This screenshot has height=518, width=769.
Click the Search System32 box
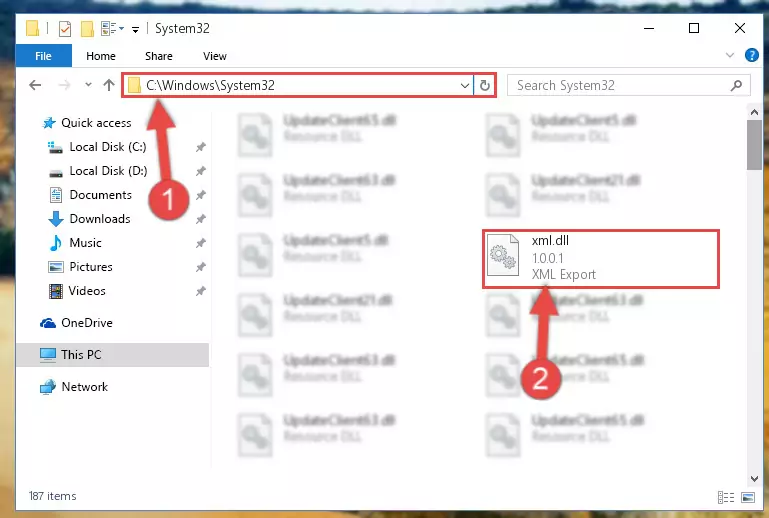pyautogui.click(x=628, y=85)
